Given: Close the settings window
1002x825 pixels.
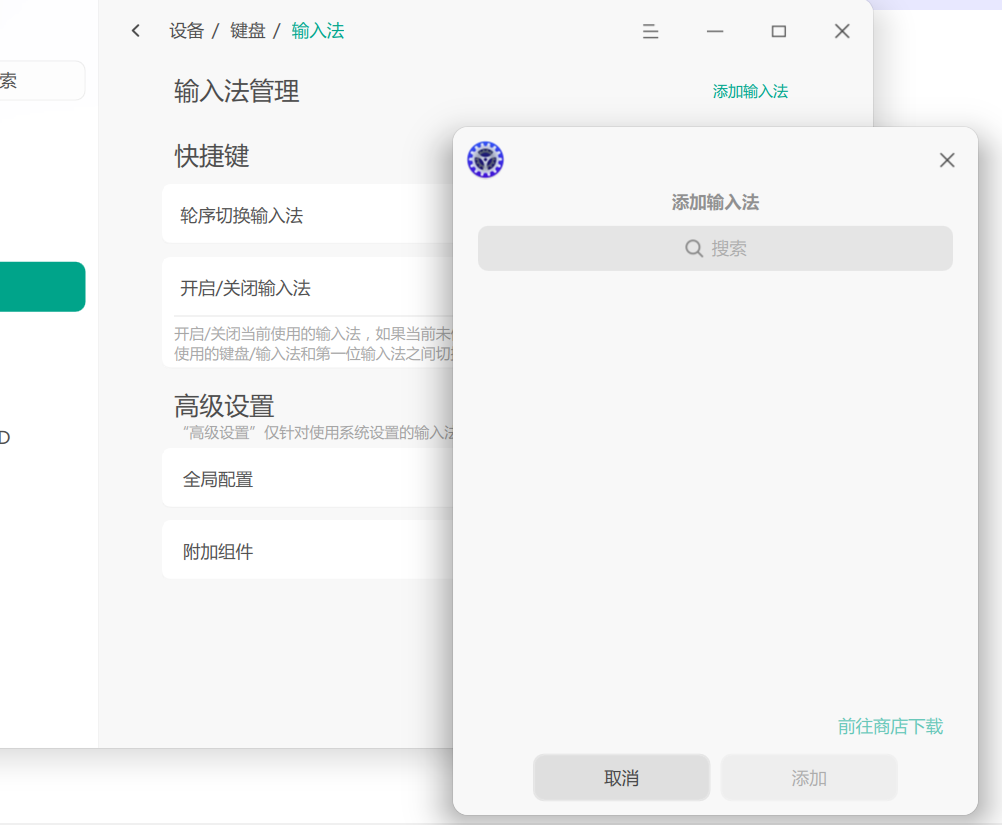Looking at the screenshot, I should click(x=842, y=31).
